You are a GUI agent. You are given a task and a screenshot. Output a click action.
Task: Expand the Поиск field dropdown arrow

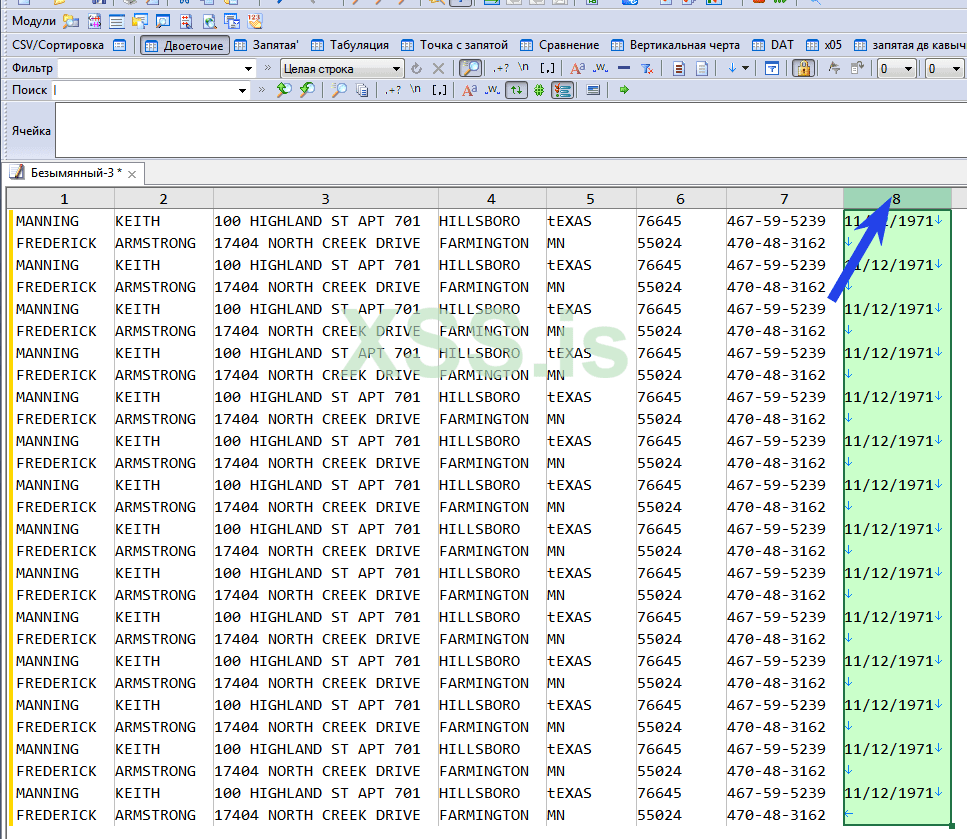[x=242, y=90]
